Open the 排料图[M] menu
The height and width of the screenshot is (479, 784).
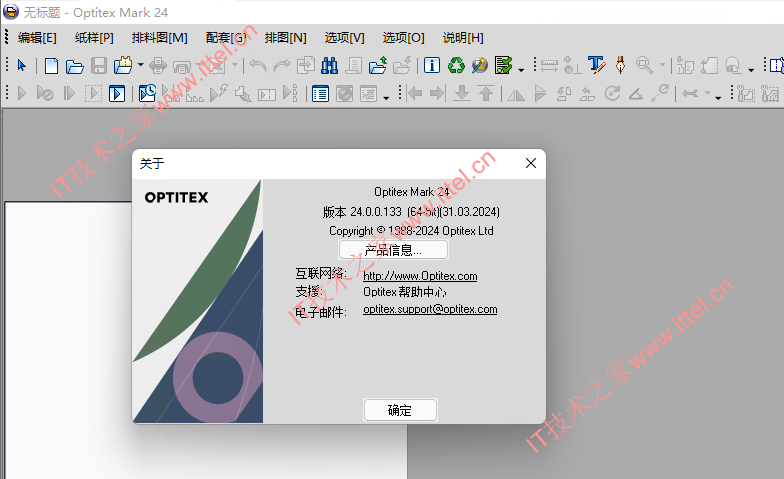[160, 38]
